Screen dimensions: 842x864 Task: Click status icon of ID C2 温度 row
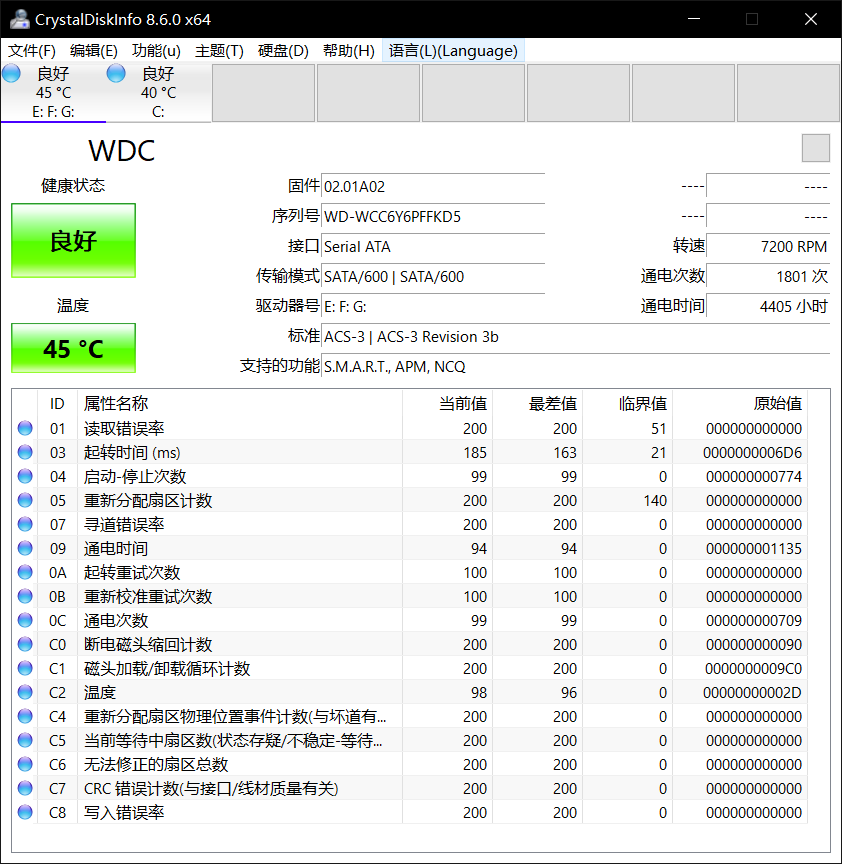[25, 692]
